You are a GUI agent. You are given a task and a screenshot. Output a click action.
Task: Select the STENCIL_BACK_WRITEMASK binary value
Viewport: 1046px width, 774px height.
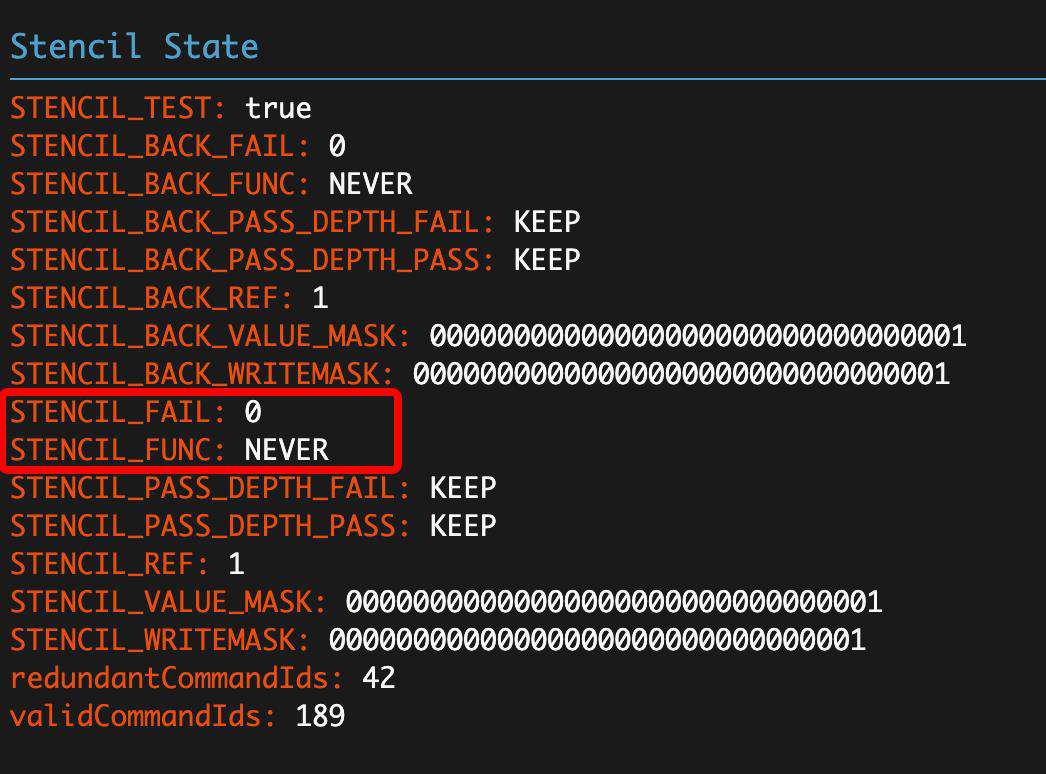[681, 374]
